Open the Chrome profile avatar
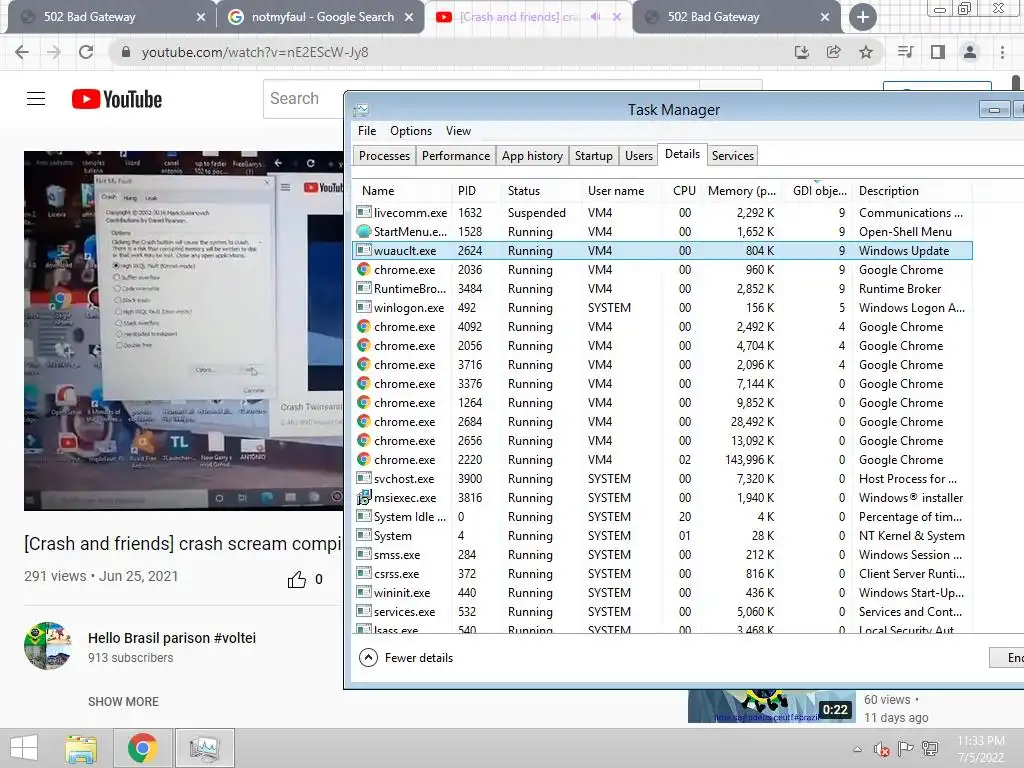 tap(970, 52)
